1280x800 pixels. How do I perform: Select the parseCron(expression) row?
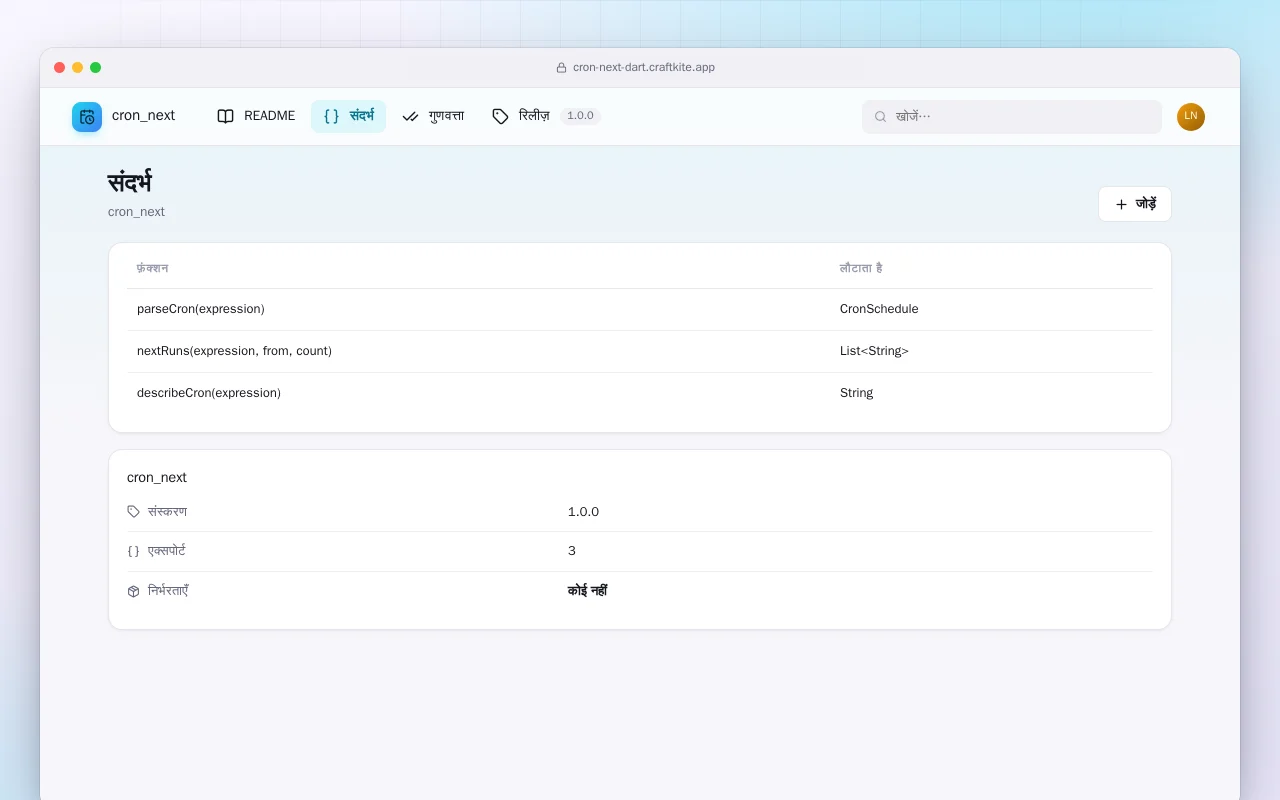click(x=640, y=309)
